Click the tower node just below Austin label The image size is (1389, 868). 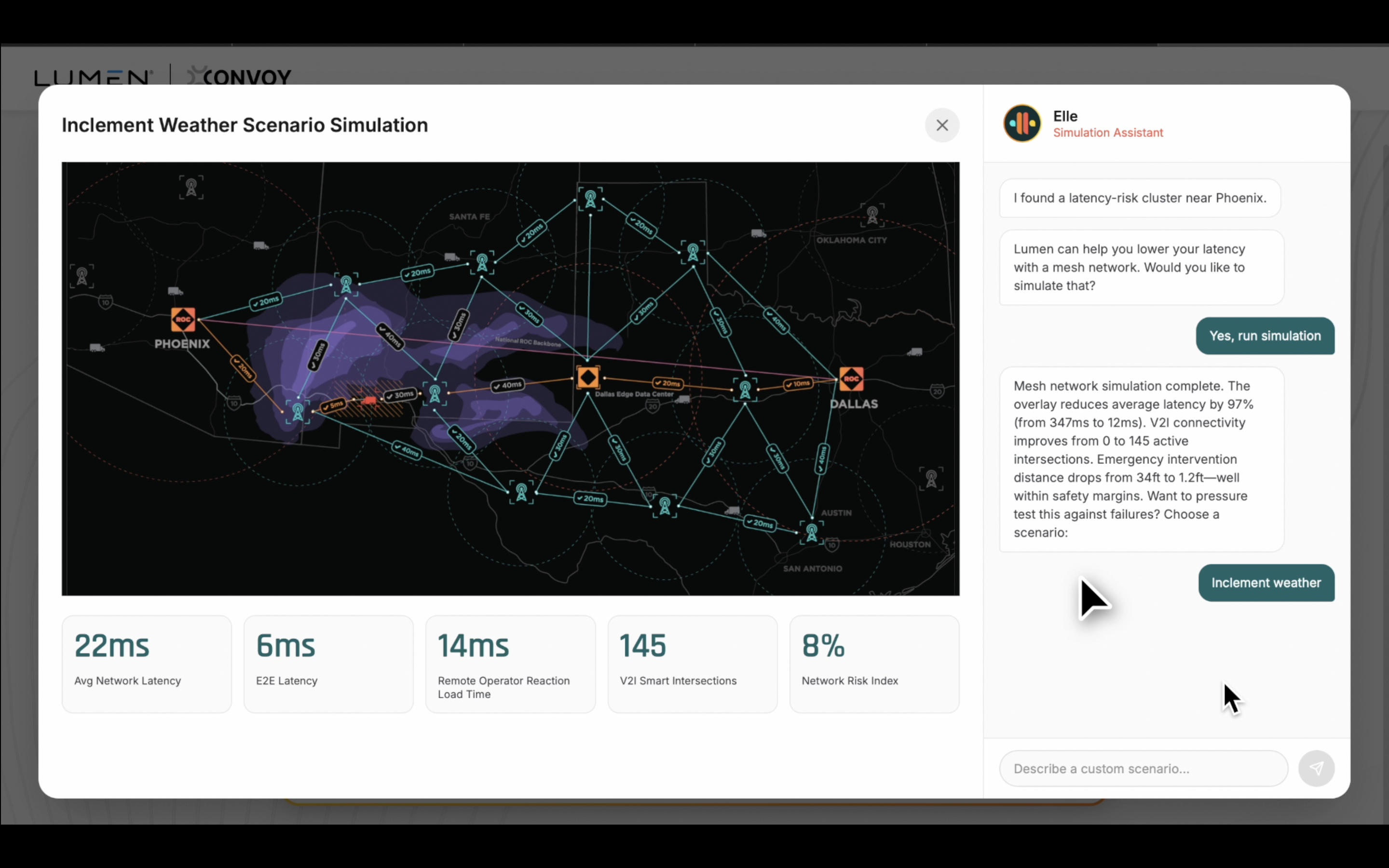click(x=812, y=533)
